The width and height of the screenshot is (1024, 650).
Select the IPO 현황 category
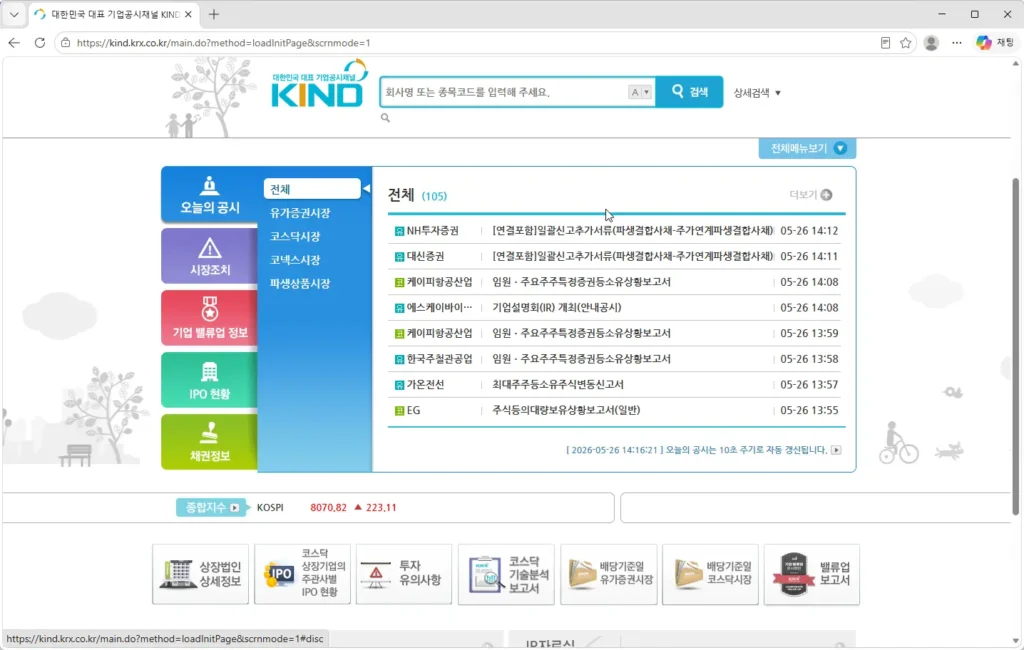pos(210,380)
